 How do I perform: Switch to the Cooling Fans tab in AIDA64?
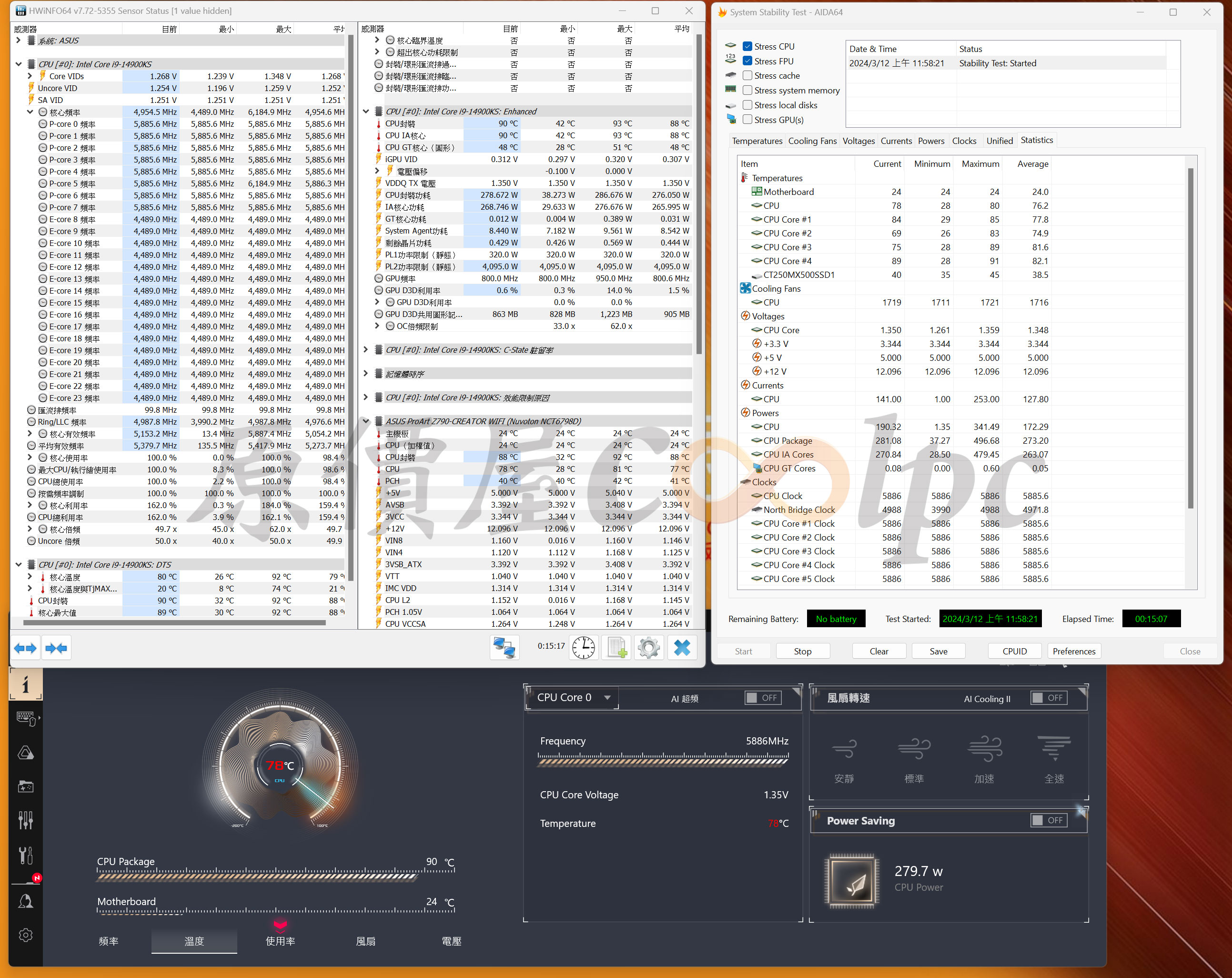(x=812, y=141)
